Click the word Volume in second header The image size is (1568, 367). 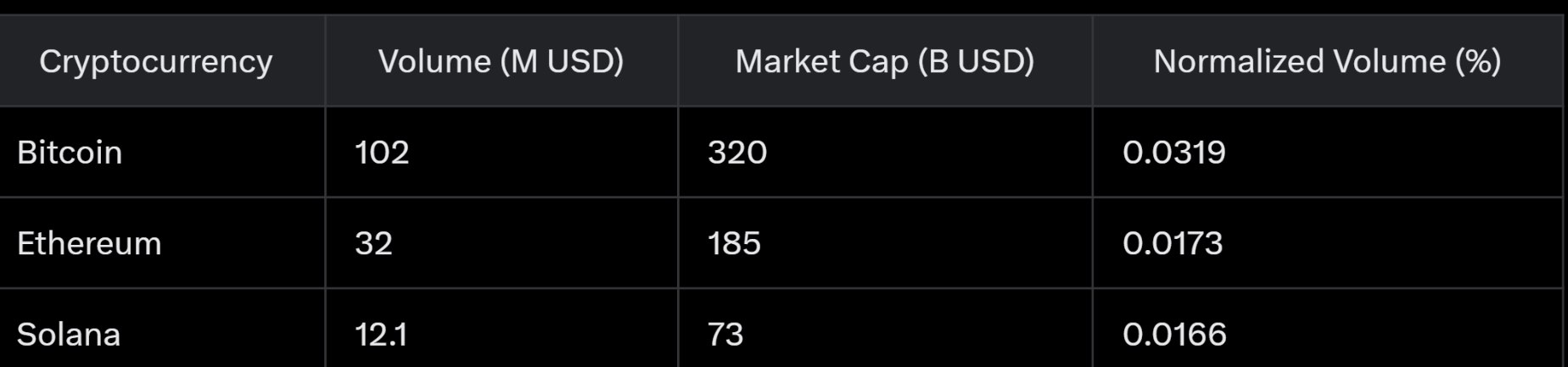point(434,61)
